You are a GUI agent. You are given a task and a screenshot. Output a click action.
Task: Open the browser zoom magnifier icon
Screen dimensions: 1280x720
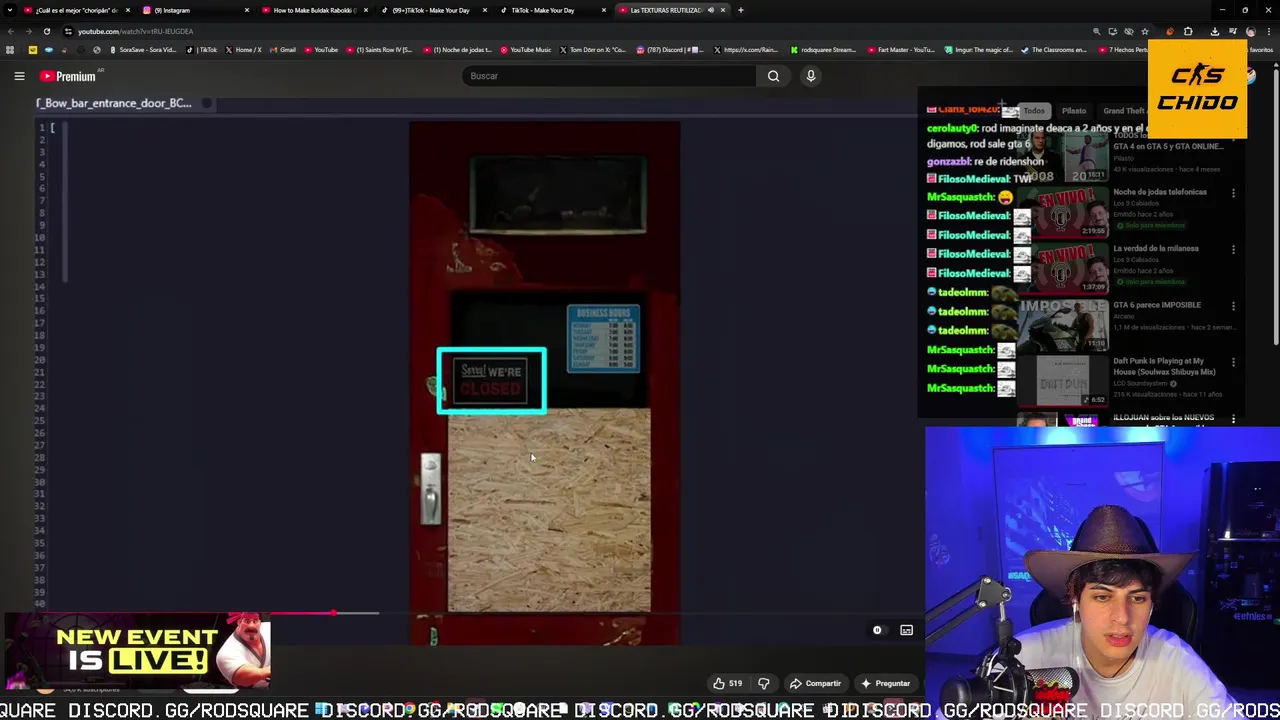click(x=1097, y=32)
